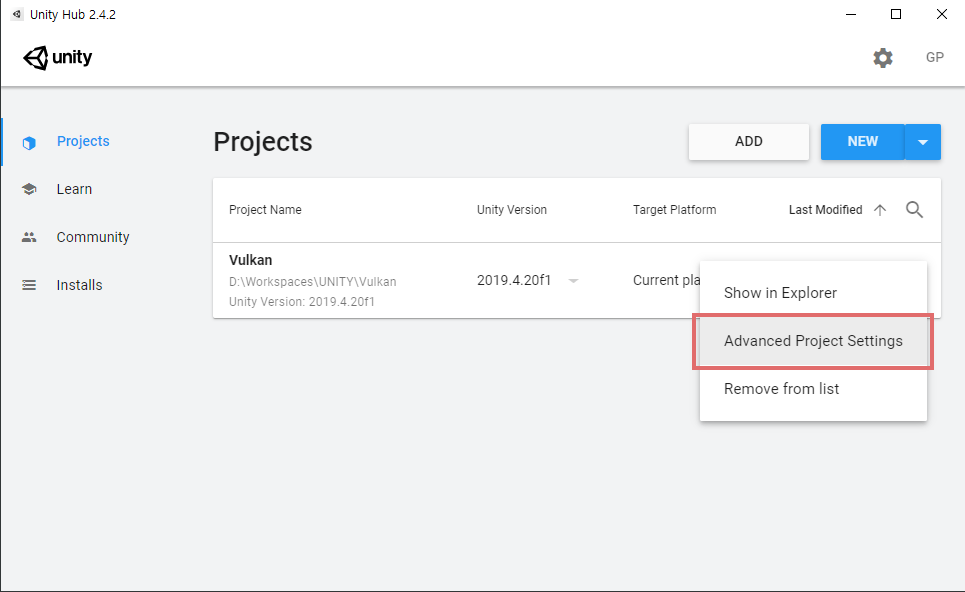This screenshot has width=965, height=592.
Task: Click the Learn graduation cap icon
Action: [x=29, y=189]
